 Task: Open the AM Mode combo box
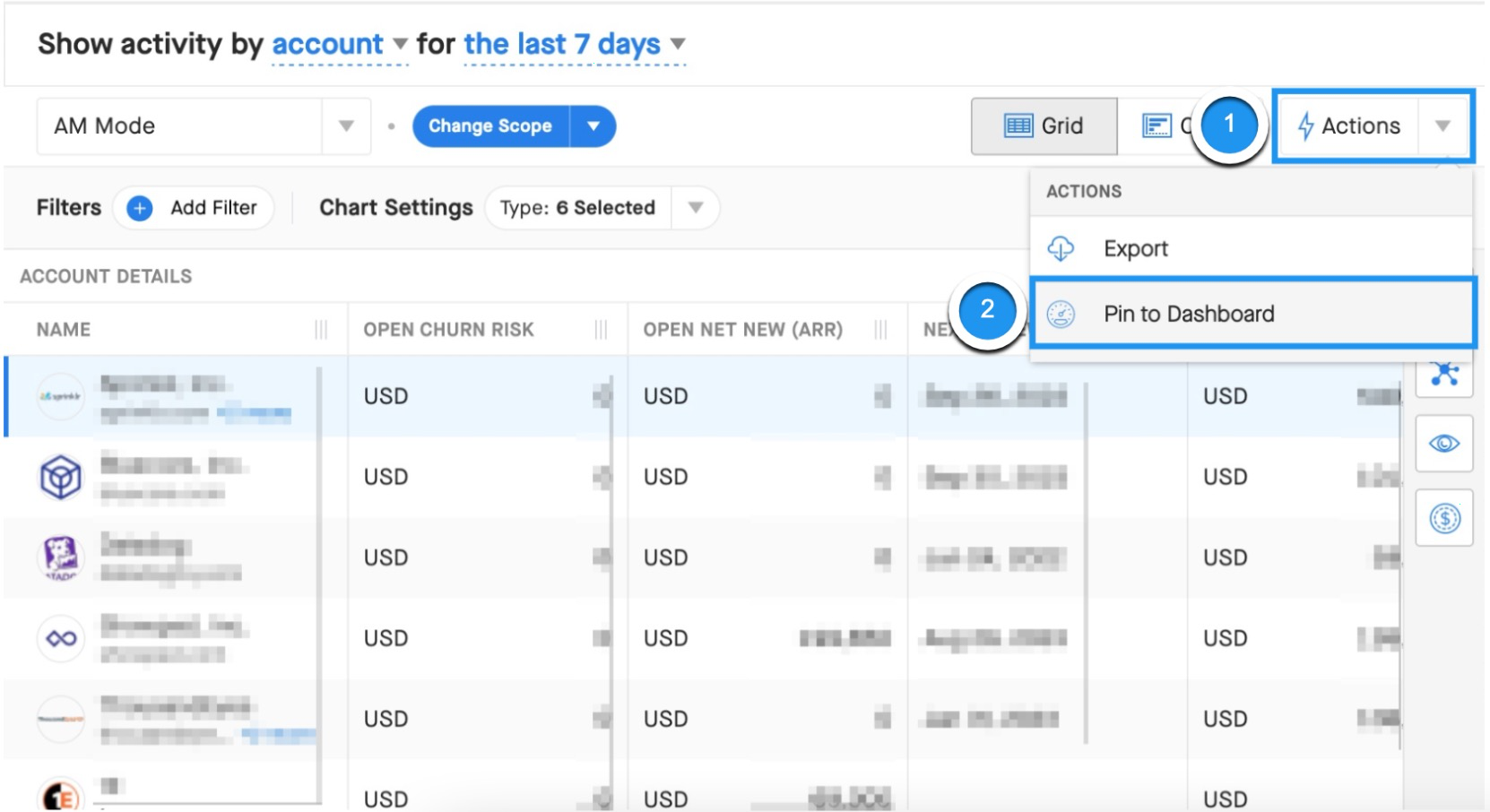tap(204, 126)
